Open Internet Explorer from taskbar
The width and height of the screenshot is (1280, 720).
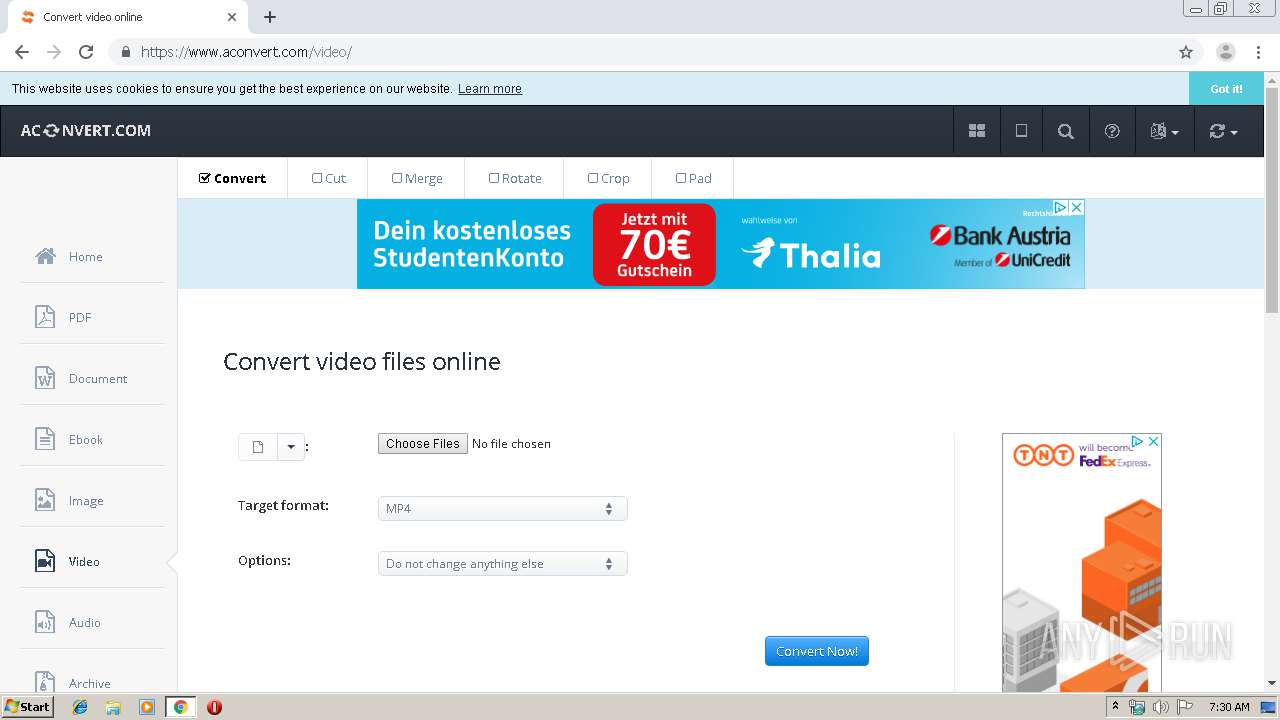coord(80,707)
